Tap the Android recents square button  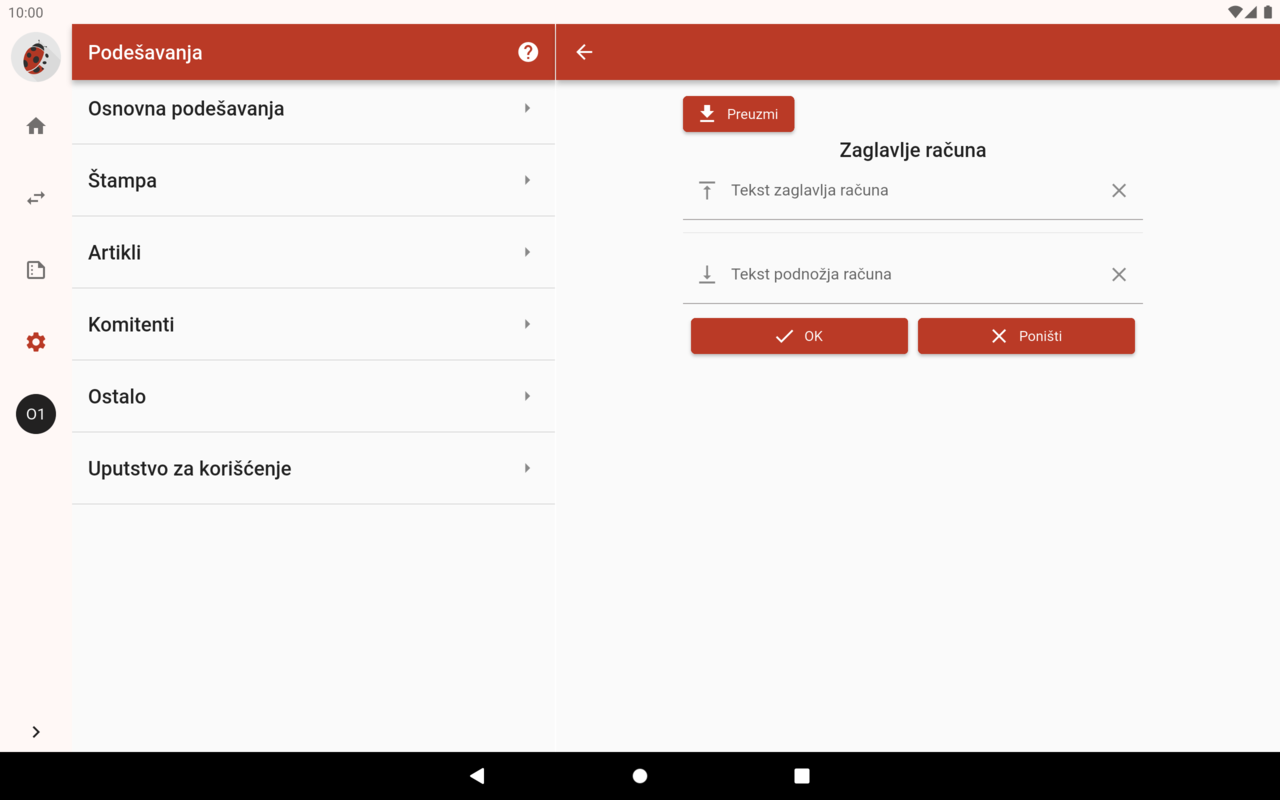802,776
